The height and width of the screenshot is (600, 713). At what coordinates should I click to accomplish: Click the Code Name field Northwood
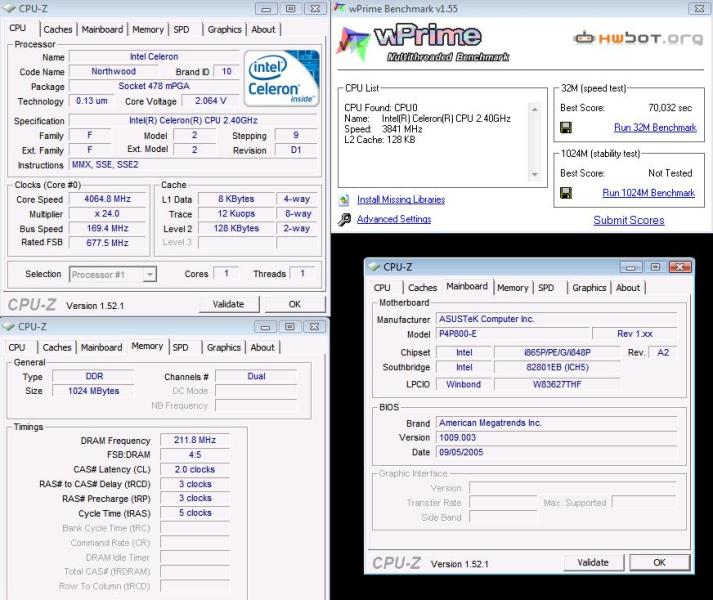point(113,71)
